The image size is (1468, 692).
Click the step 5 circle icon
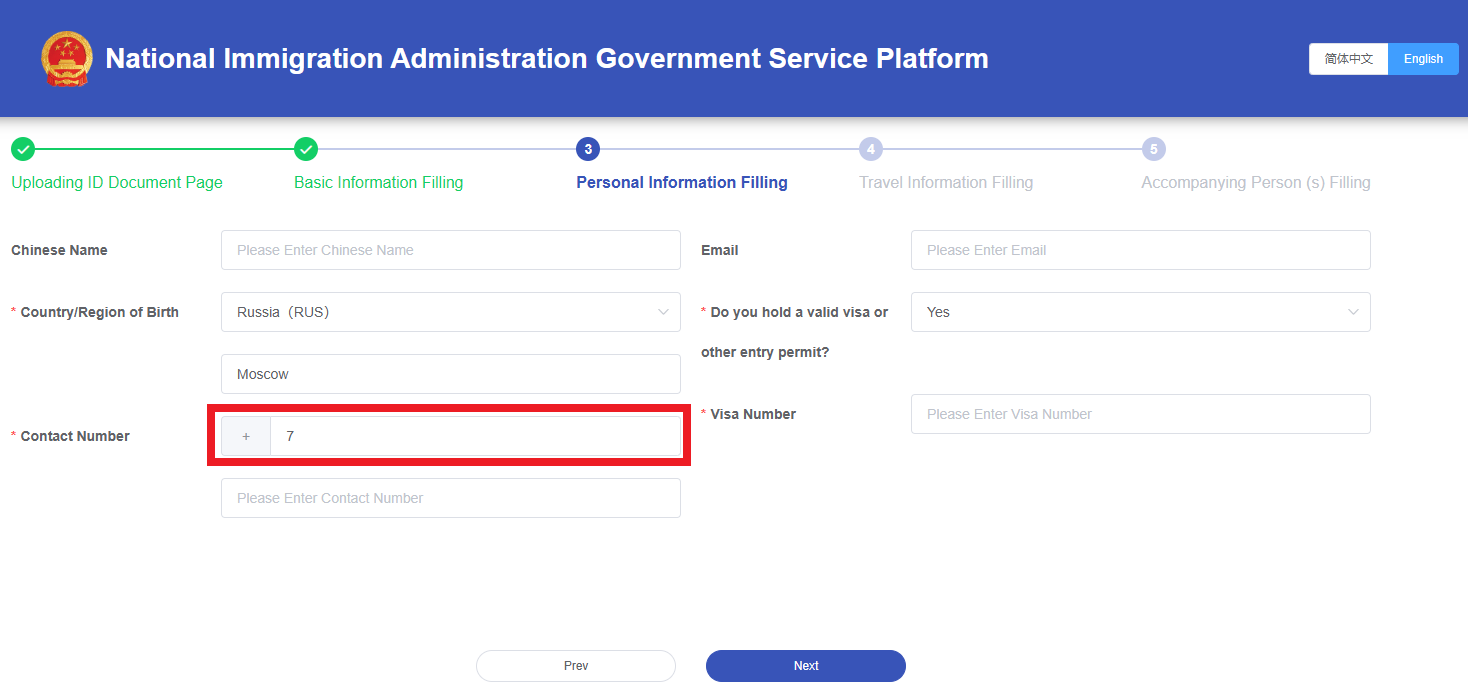point(1154,150)
